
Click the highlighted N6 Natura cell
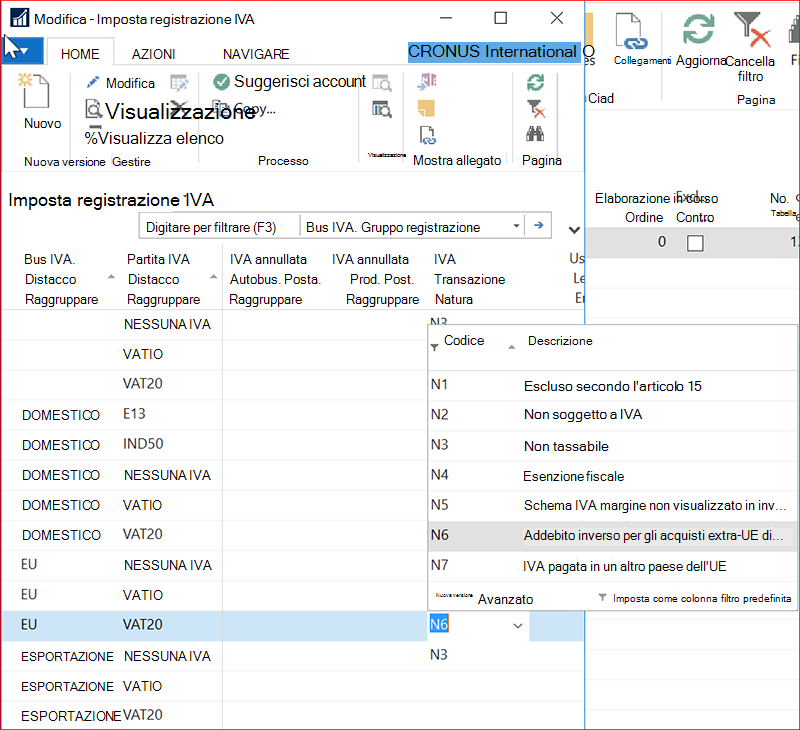coord(439,624)
